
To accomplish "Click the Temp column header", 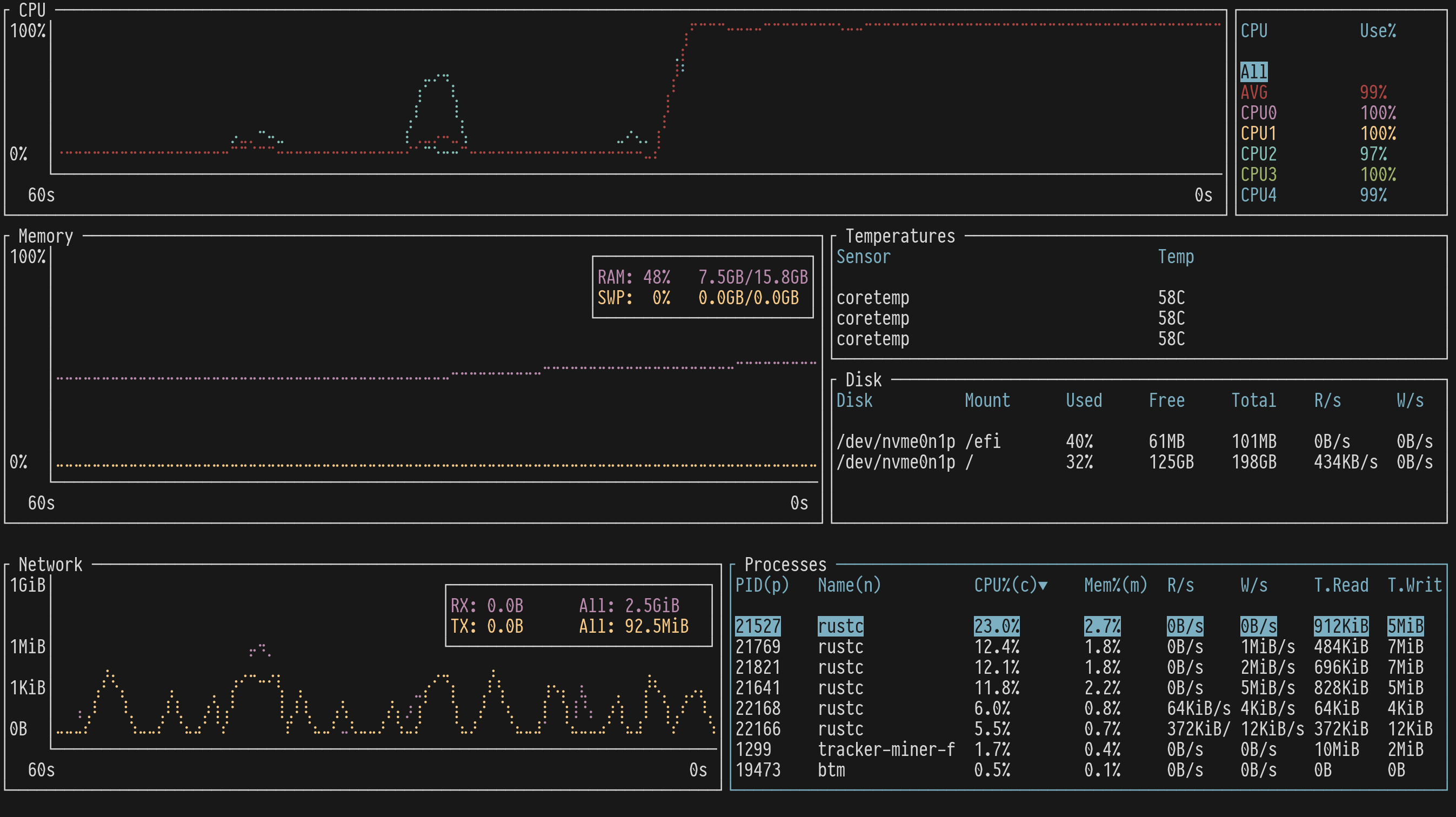I will click(x=1176, y=257).
